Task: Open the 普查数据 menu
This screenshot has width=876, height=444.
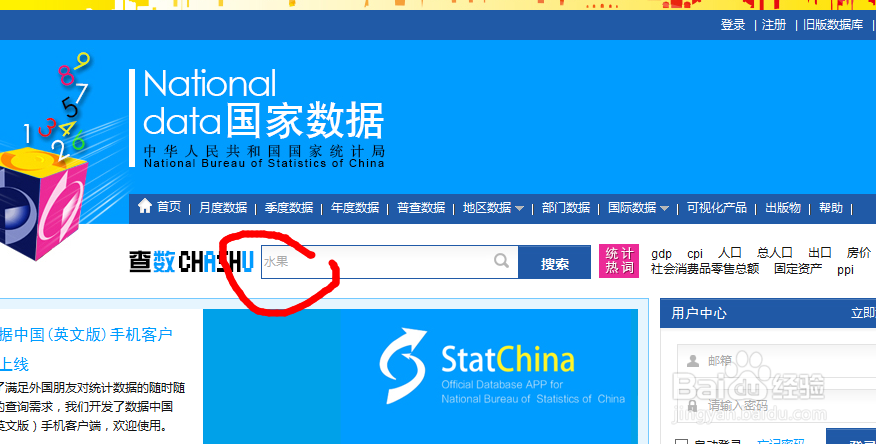Action: pyautogui.click(x=421, y=208)
